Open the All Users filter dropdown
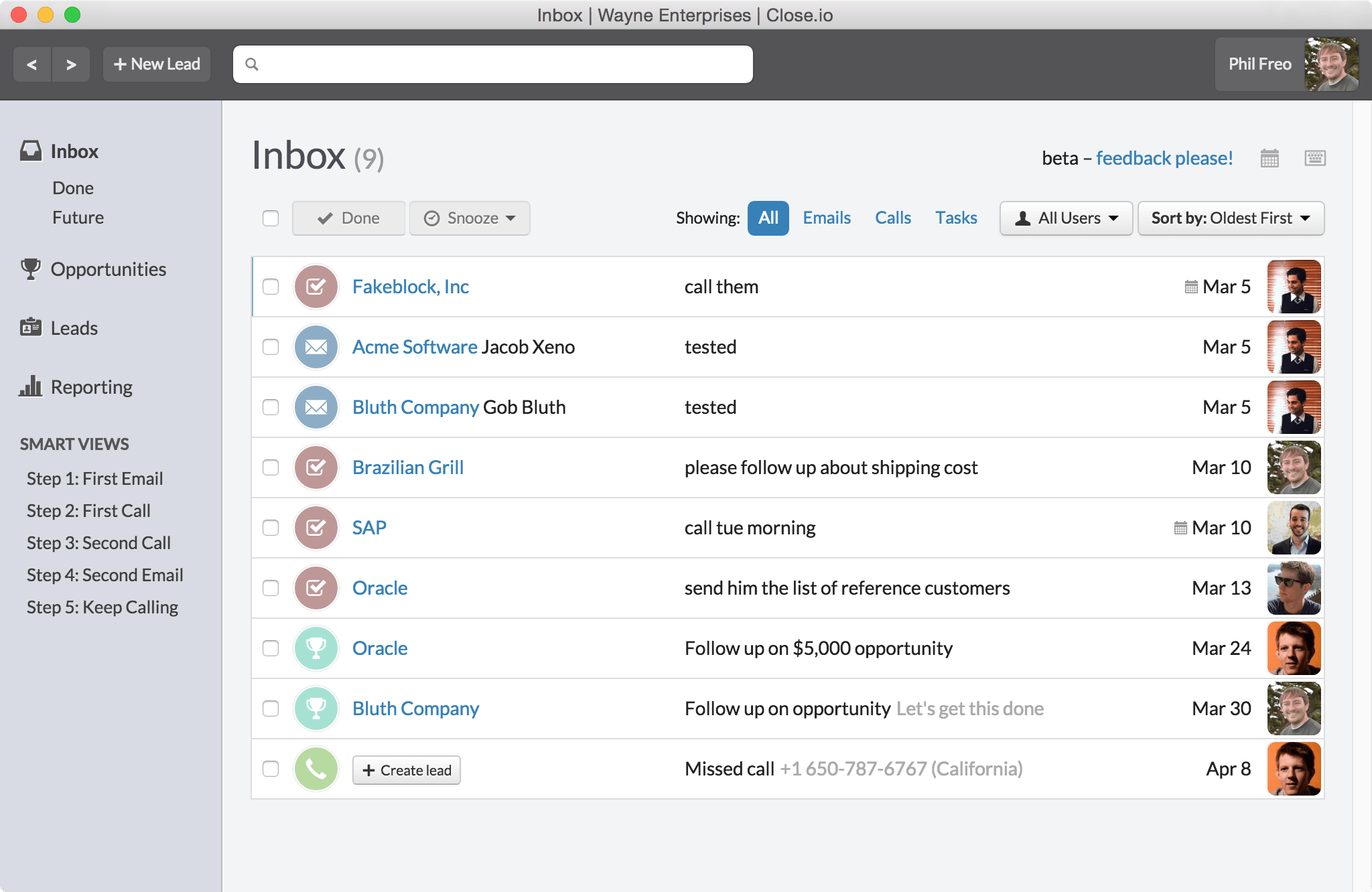 point(1065,218)
